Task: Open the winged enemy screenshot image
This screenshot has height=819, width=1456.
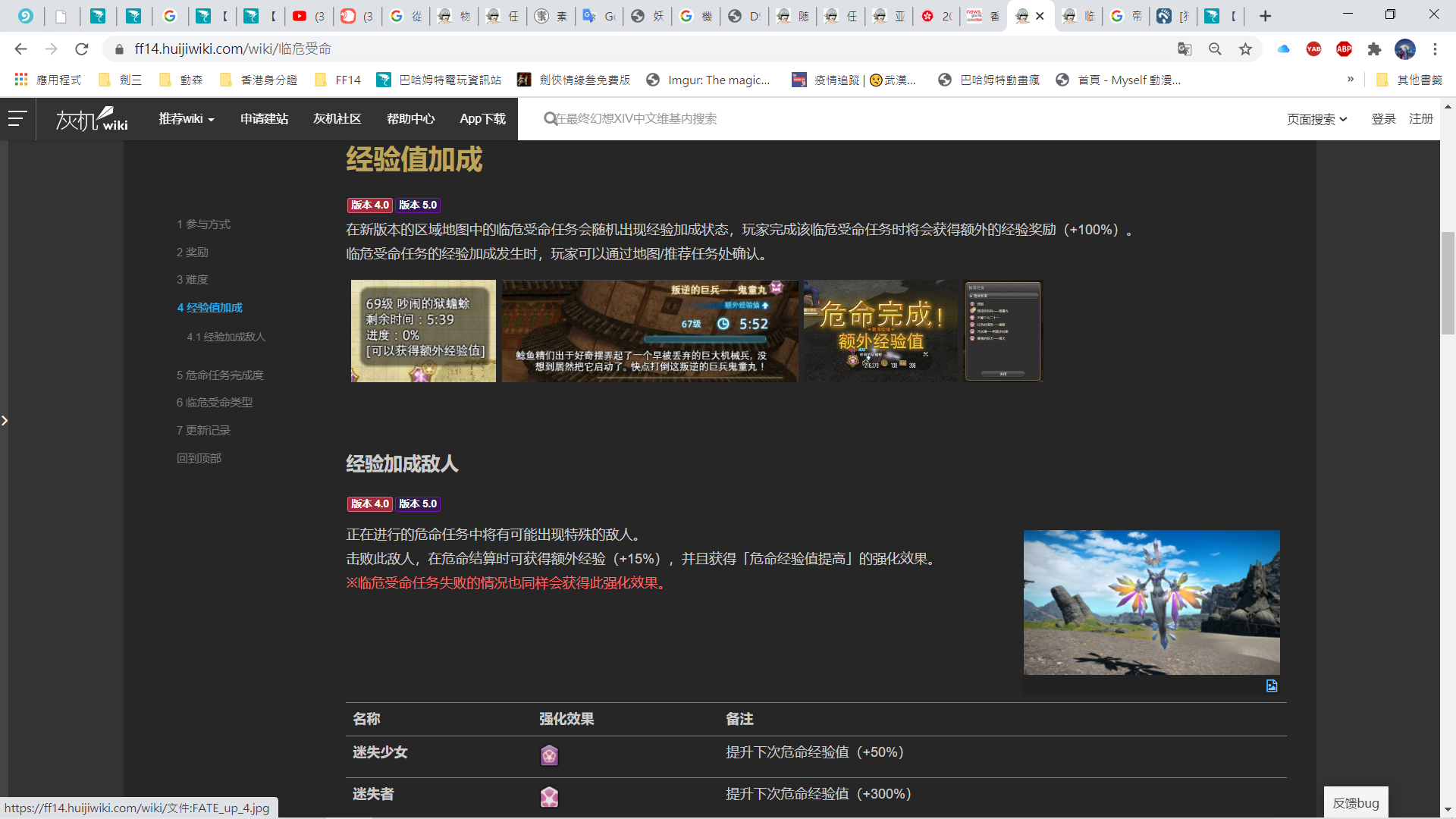Action: point(1151,603)
